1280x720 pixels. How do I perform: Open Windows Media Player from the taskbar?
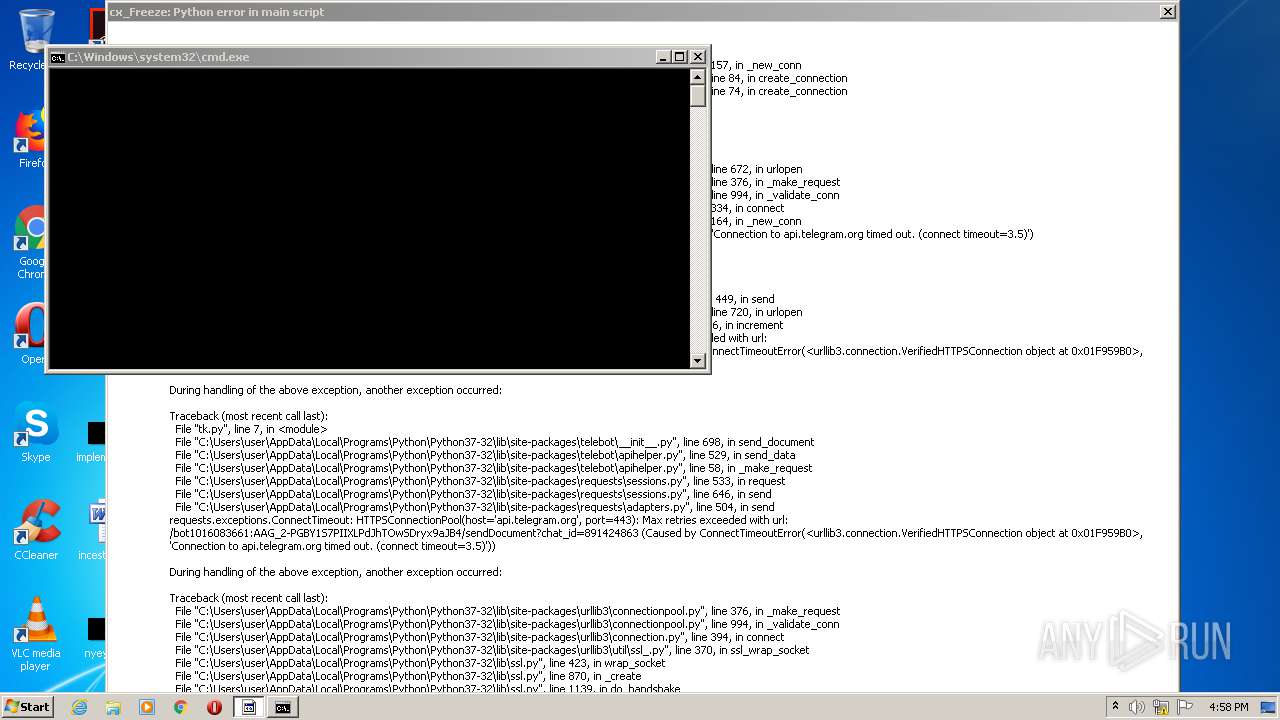click(147, 707)
